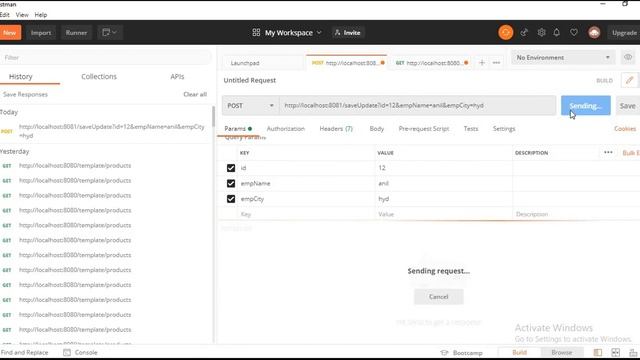The width and height of the screenshot is (640, 360).
Task: Click the value cell 'anil'
Action: [x=443, y=183]
